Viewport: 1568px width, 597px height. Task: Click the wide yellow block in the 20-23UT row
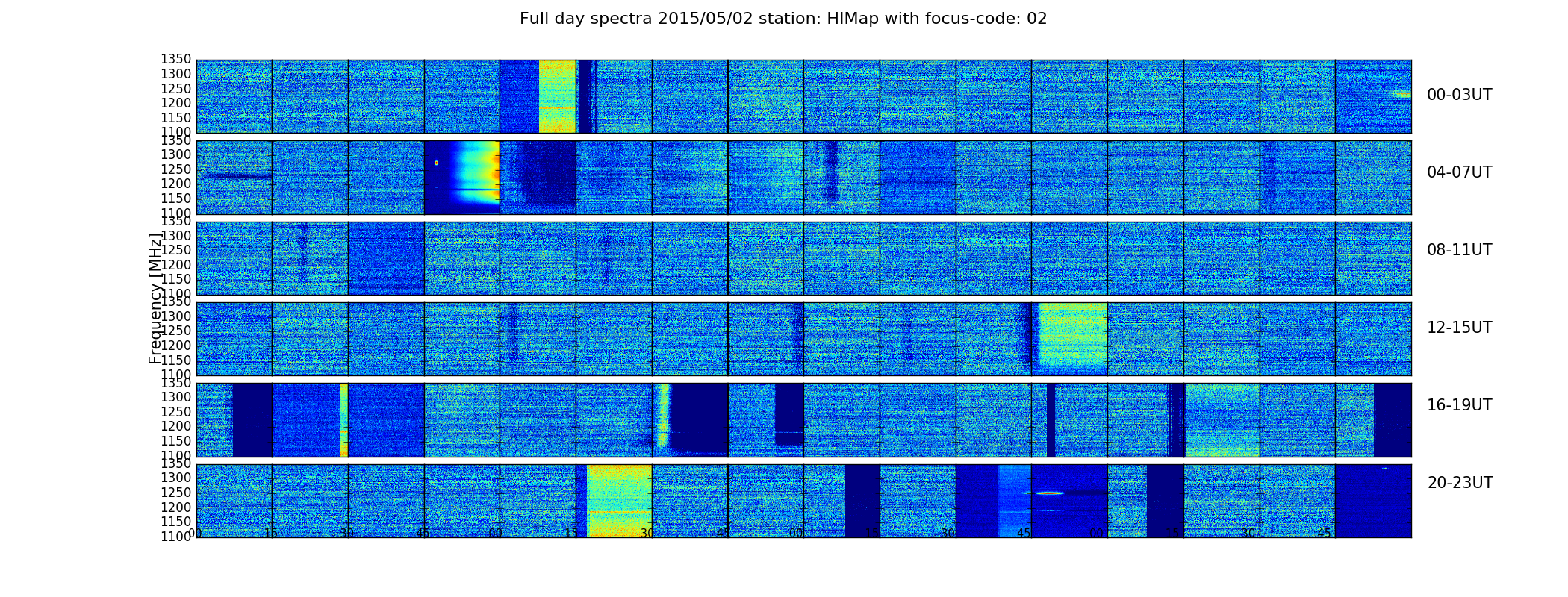pyautogui.click(x=619, y=501)
